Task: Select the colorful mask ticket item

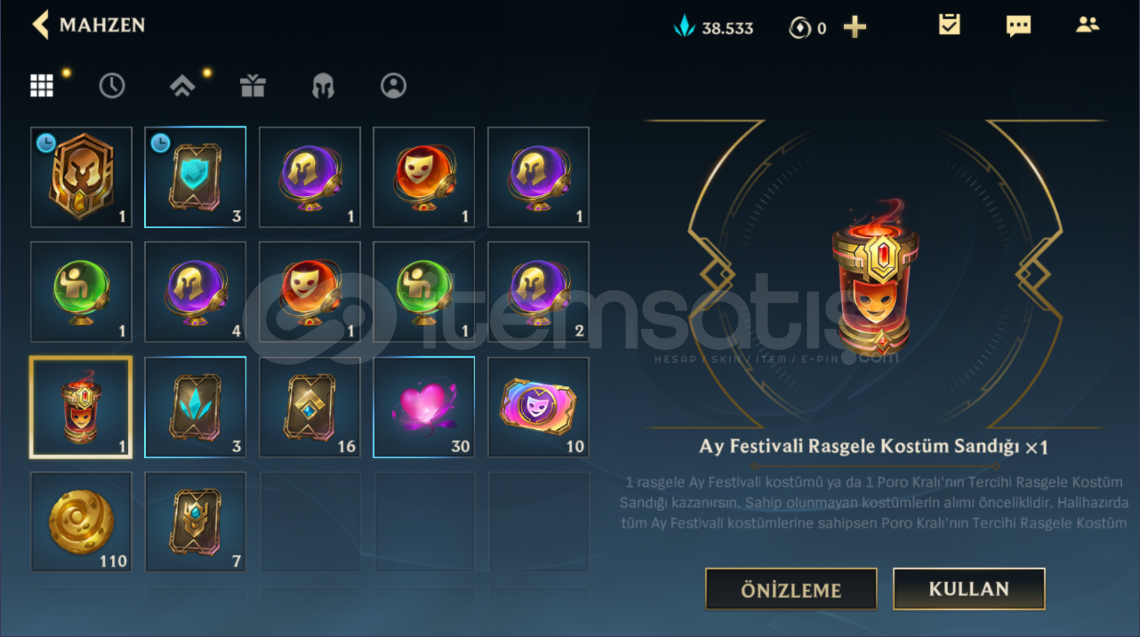Action: [538, 407]
